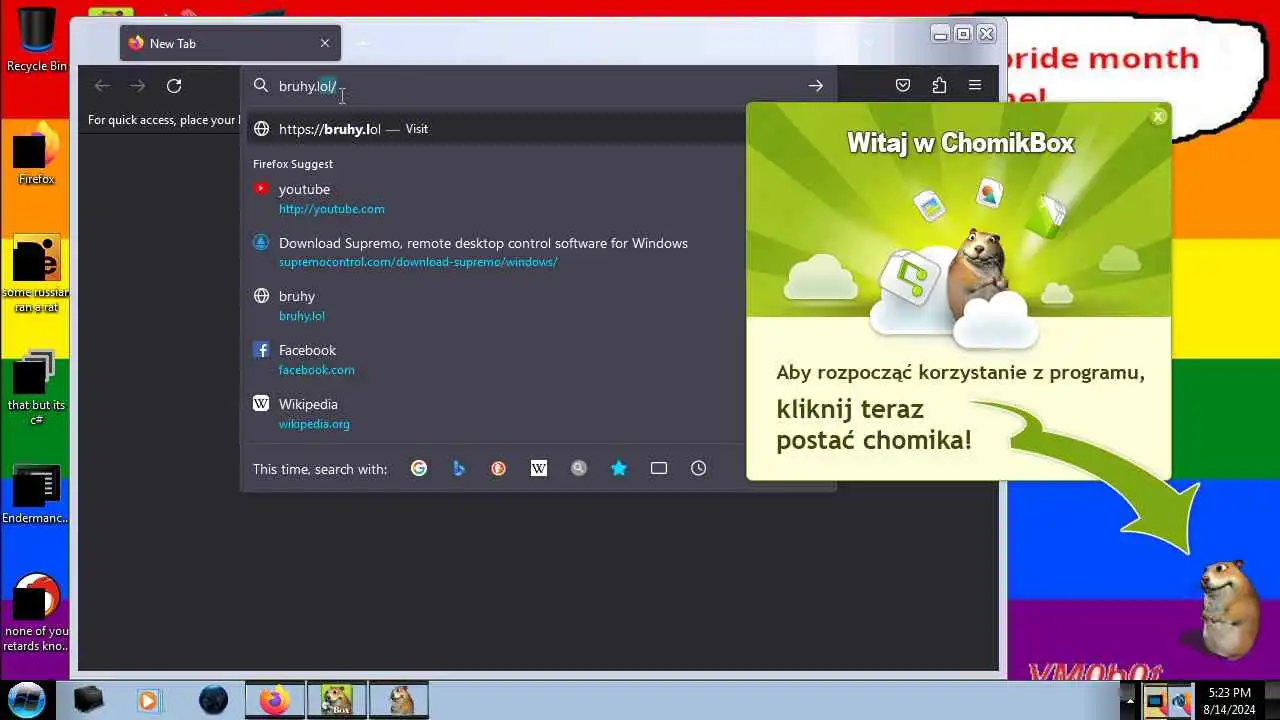
Task: Open the 'that but its c#' desktop icon
Action: pyautogui.click(x=36, y=387)
